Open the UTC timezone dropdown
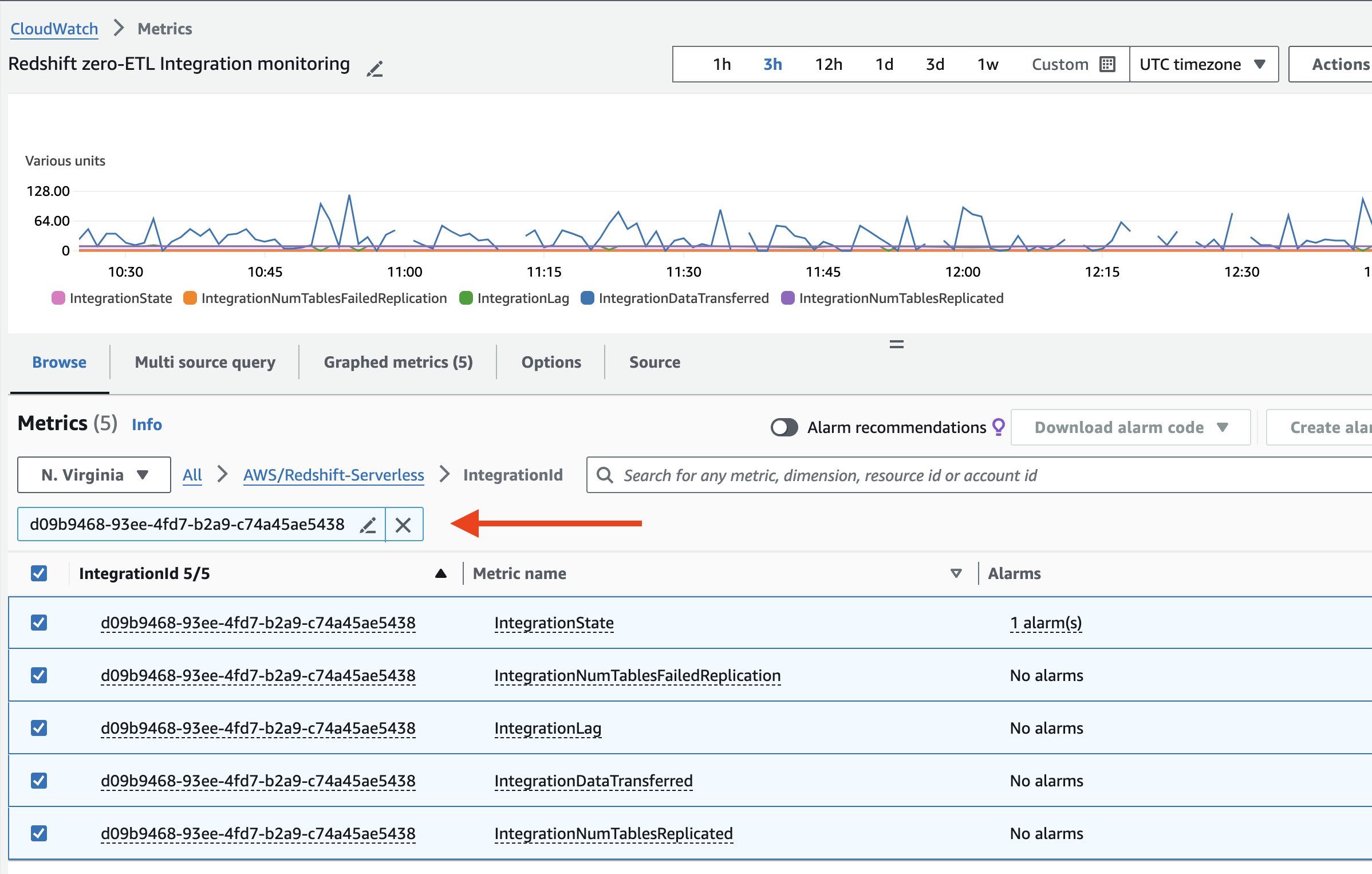The image size is (1372, 874). [x=1203, y=64]
